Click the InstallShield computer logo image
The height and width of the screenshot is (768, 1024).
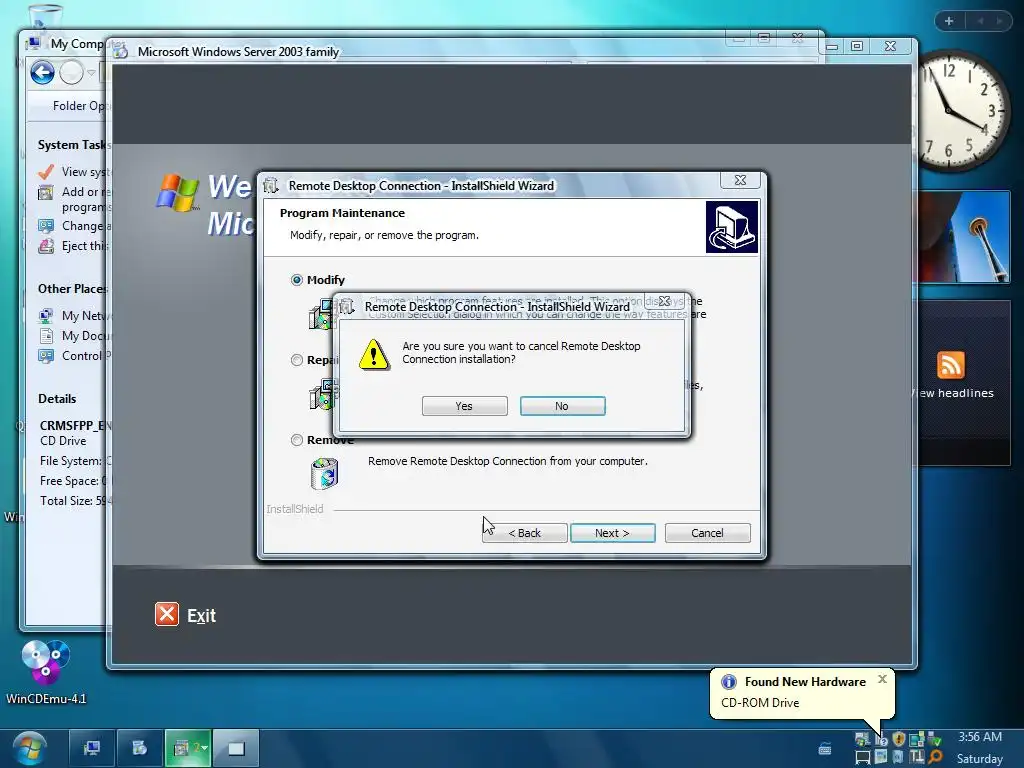pyautogui.click(x=731, y=227)
